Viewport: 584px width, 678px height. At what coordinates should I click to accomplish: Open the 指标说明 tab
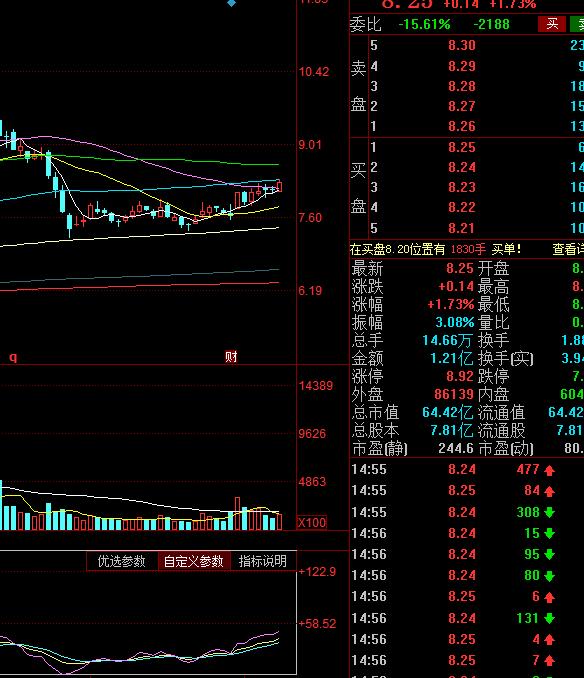coord(263,561)
